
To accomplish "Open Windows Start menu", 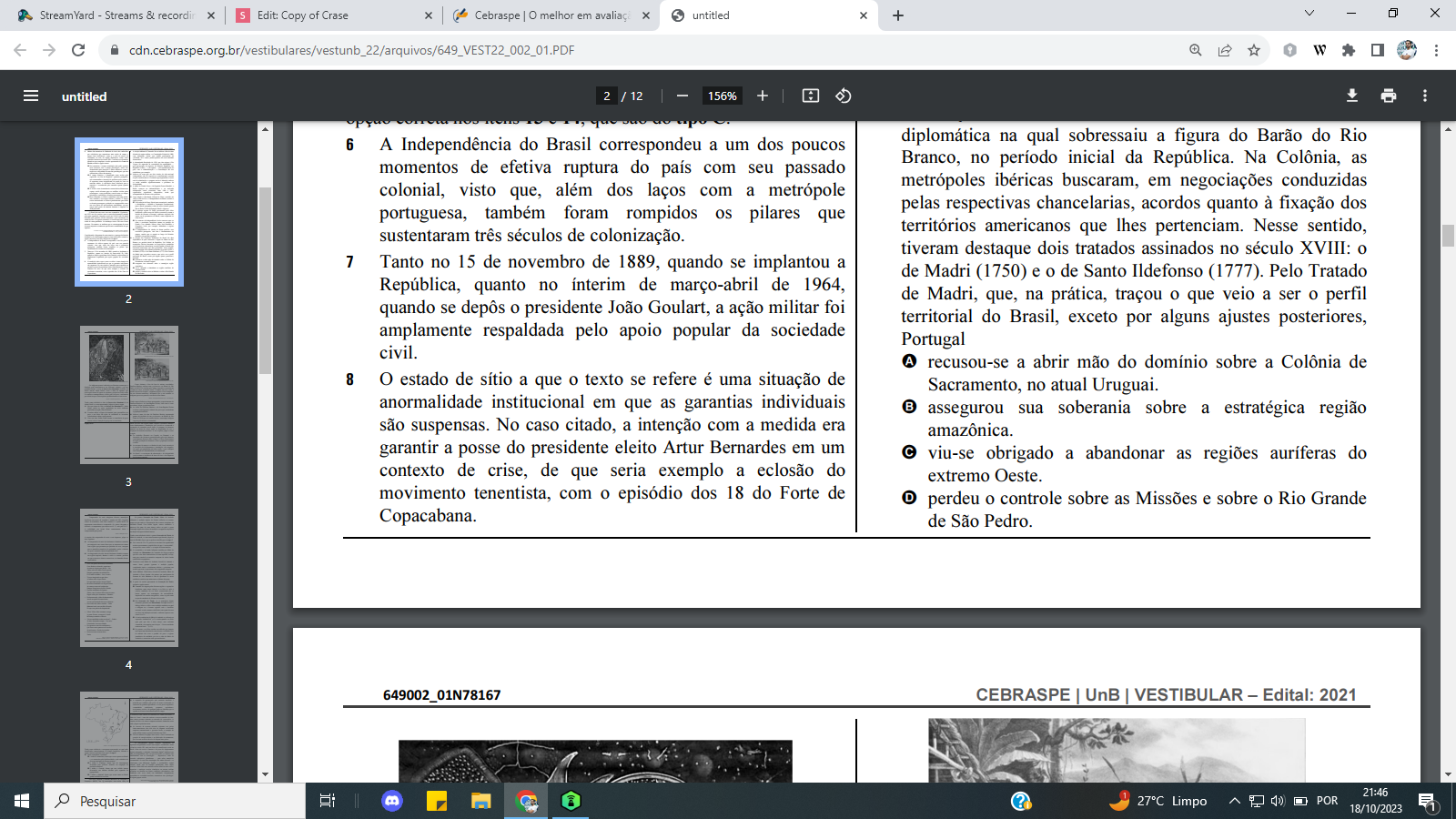I will (x=22, y=801).
